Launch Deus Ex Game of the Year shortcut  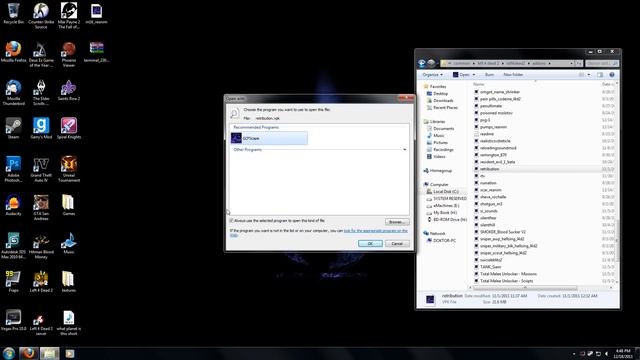click(41, 54)
